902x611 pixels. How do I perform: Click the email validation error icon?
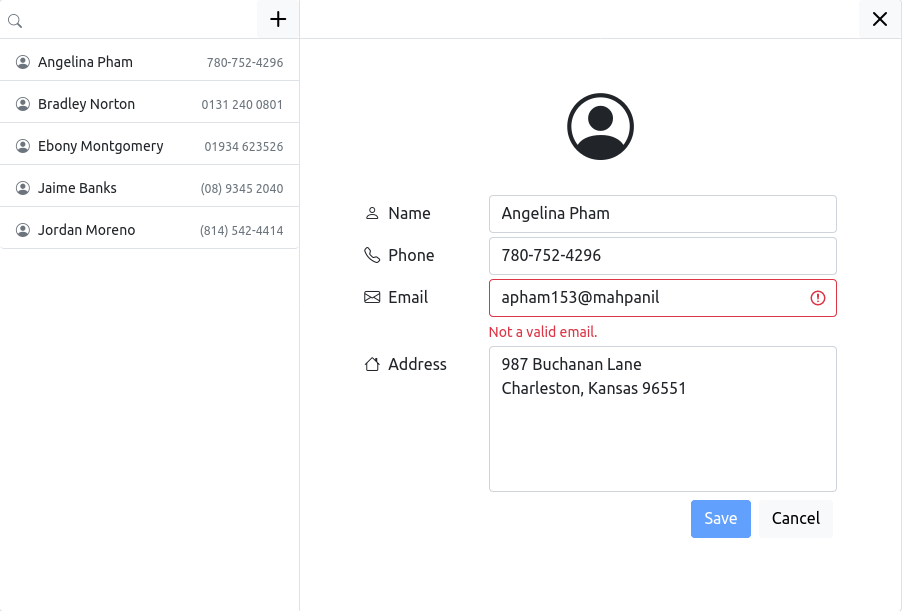(817, 297)
